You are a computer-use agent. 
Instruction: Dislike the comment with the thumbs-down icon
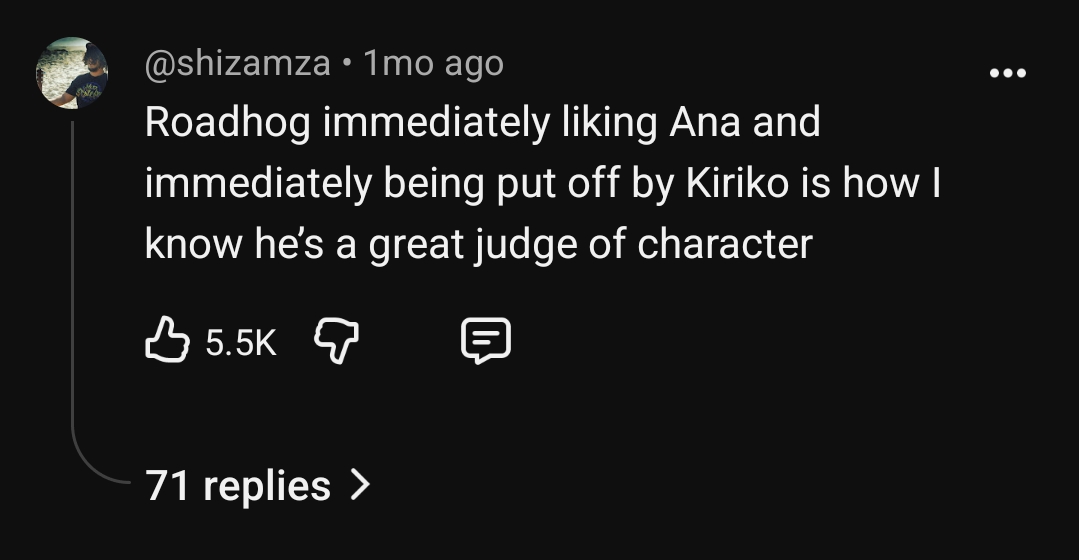click(336, 341)
